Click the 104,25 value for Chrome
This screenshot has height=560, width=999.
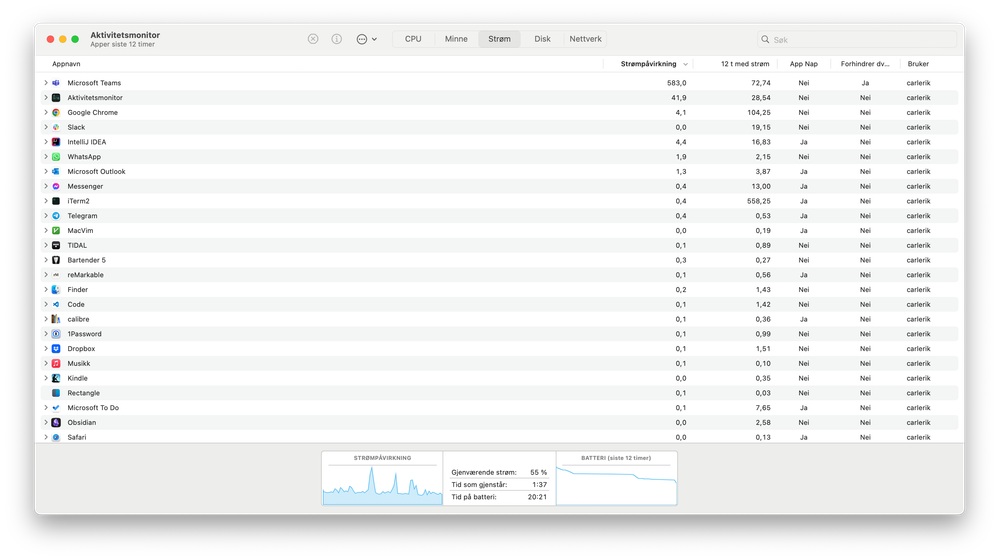(x=759, y=112)
